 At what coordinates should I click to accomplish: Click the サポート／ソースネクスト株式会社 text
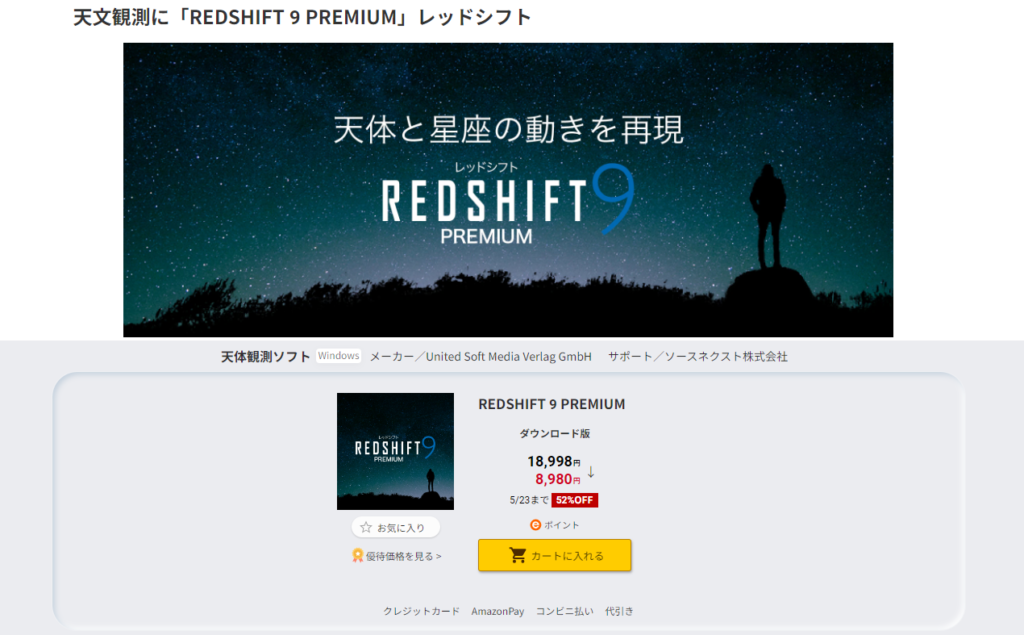(x=697, y=357)
